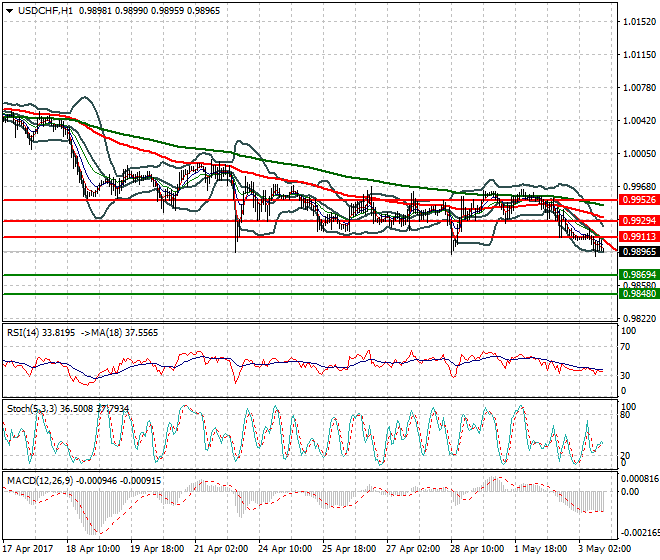
Task: Select the USDCHF,H1 chart title text
Action: click(x=45, y=11)
